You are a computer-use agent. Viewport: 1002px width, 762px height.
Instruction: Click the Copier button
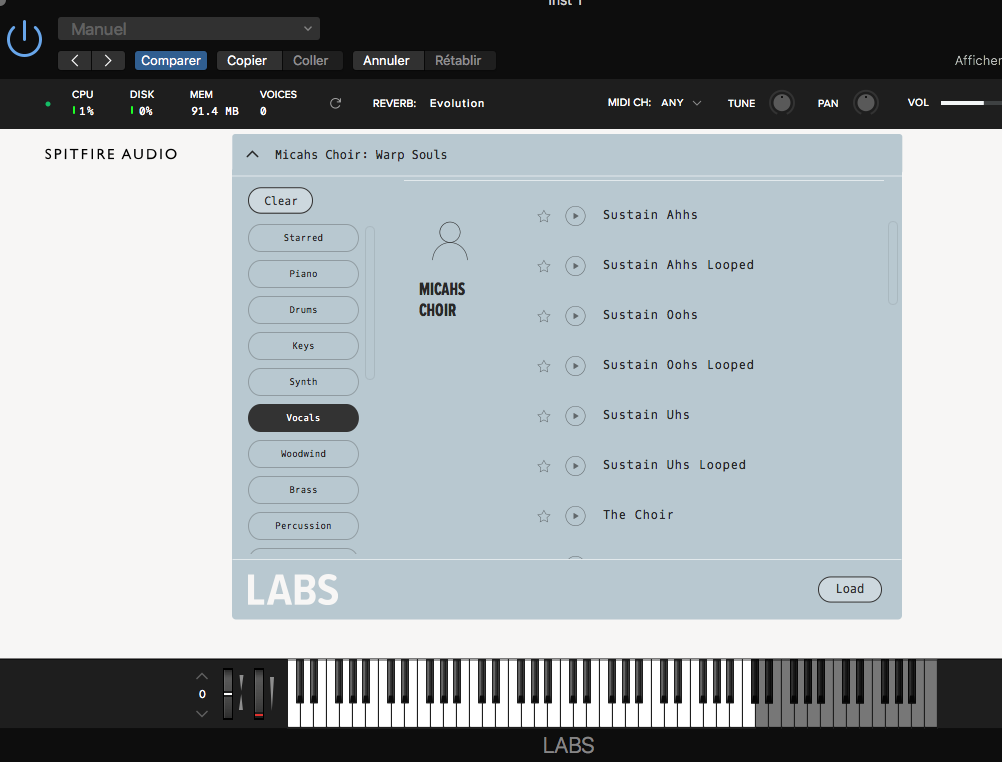pyautogui.click(x=247, y=61)
